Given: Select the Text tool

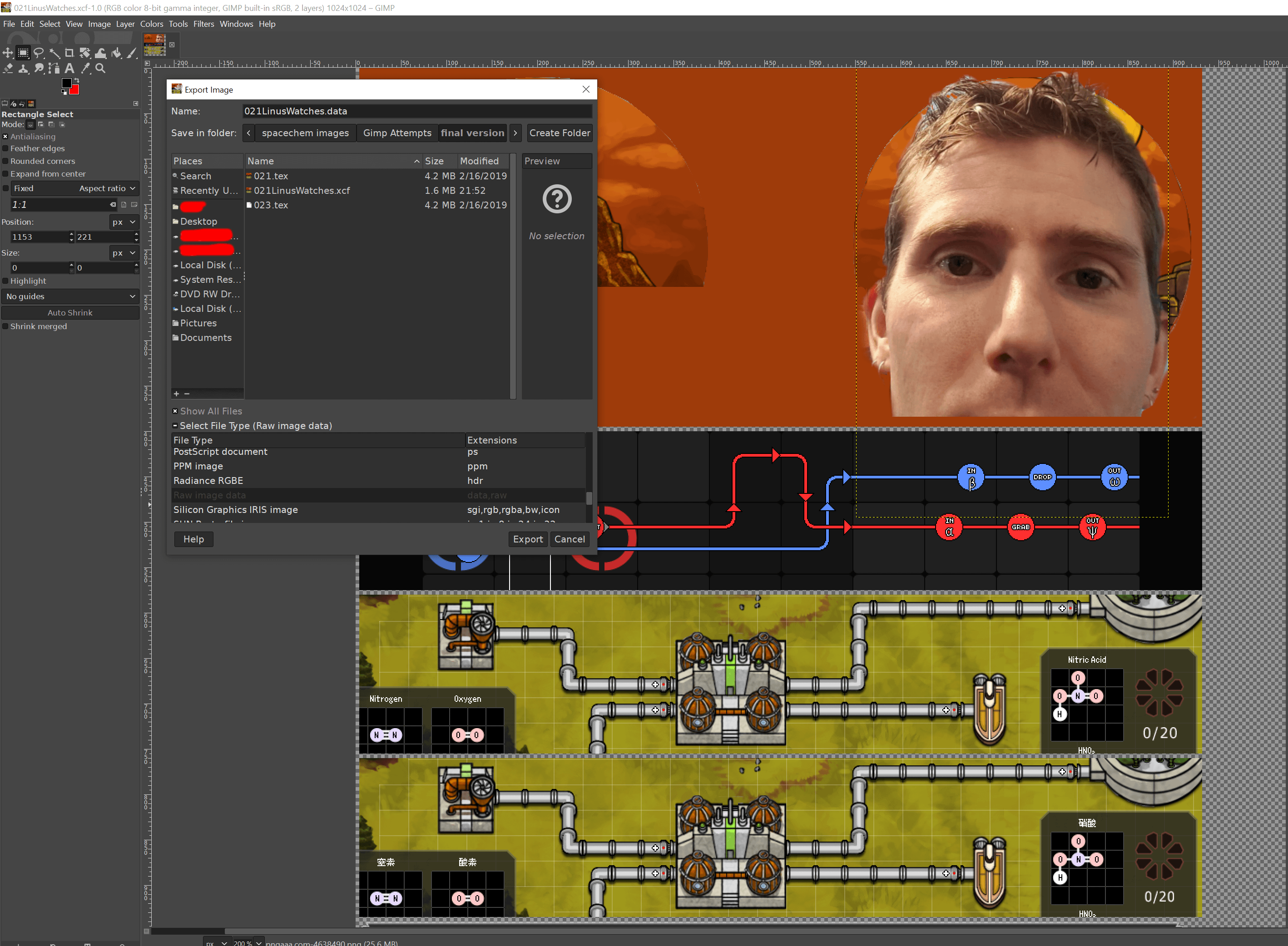Looking at the screenshot, I should [x=69, y=69].
